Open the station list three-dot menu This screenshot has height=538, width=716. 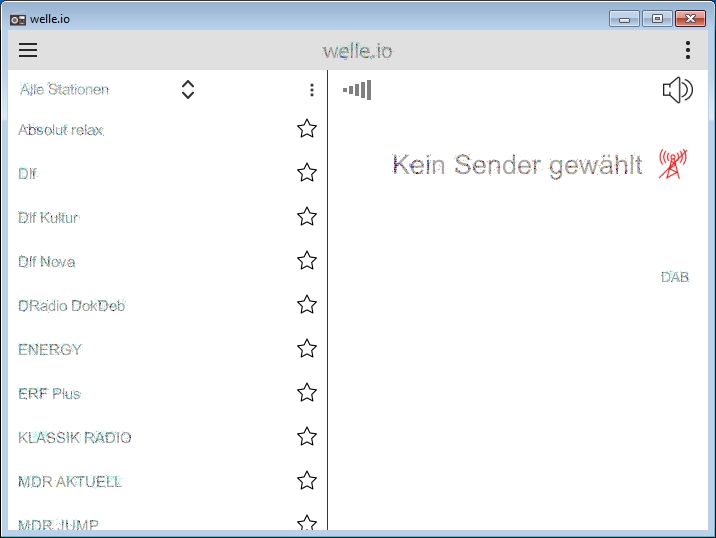coord(311,90)
